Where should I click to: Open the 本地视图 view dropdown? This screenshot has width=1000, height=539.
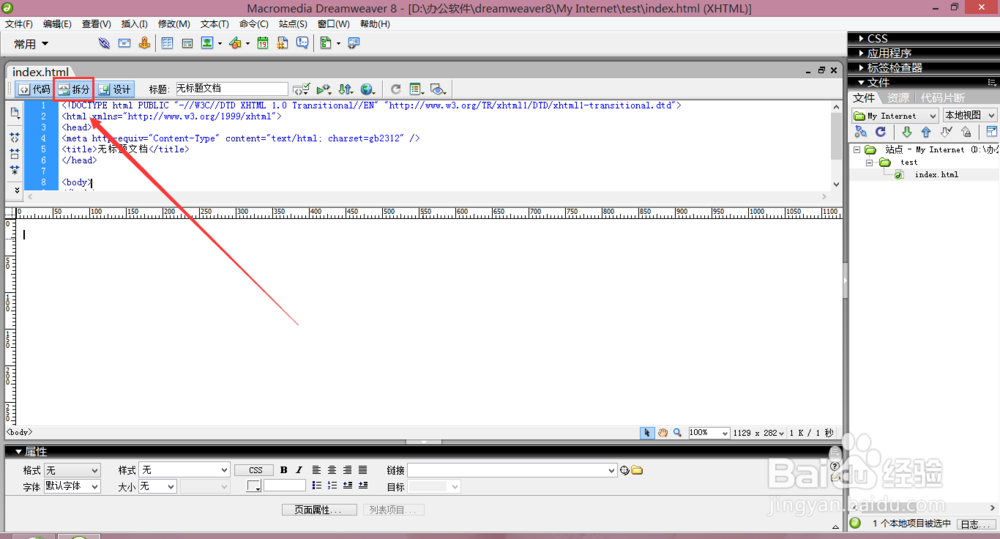click(x=969, y=115)
